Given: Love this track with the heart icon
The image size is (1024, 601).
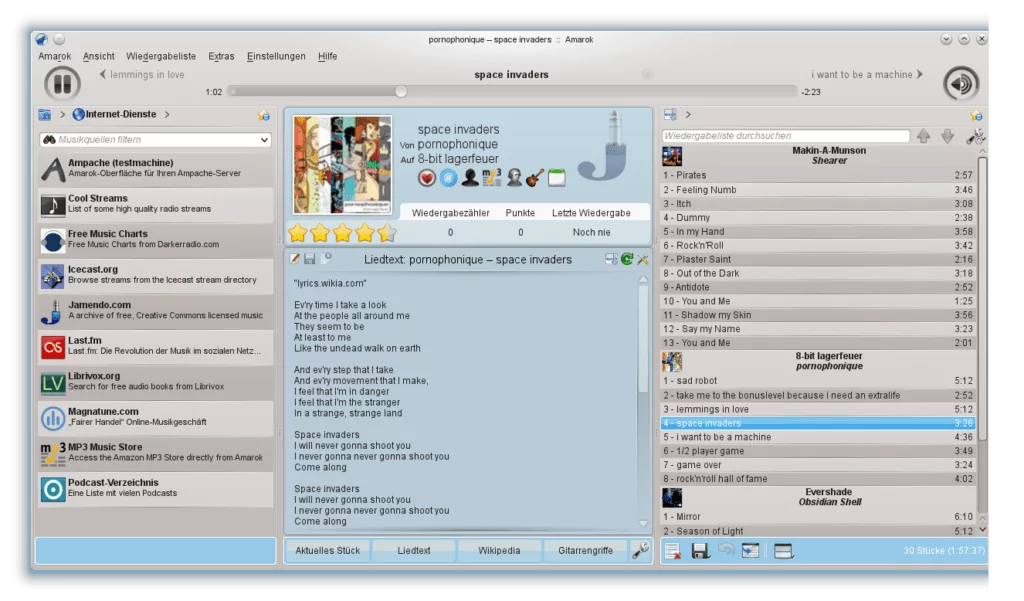Looking at the screenshot, I should click(x=426, y=178).
